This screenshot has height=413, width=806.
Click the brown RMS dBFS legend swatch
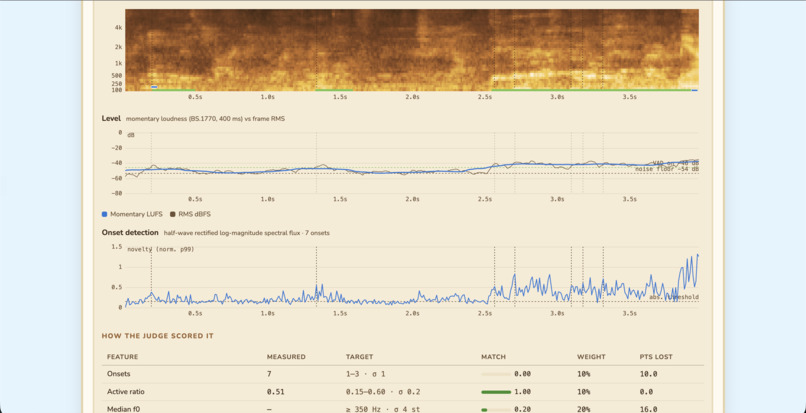coord(173,214)
